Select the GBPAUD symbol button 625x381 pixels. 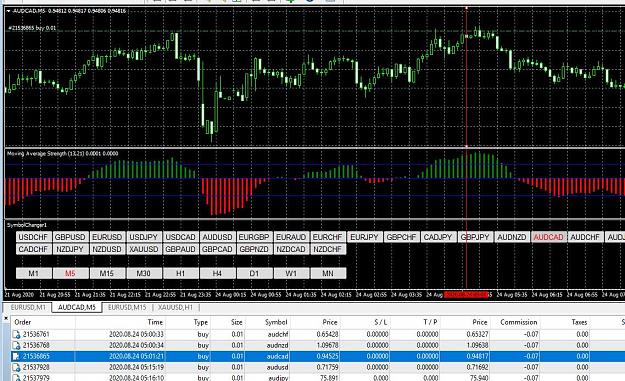[181, 249]
